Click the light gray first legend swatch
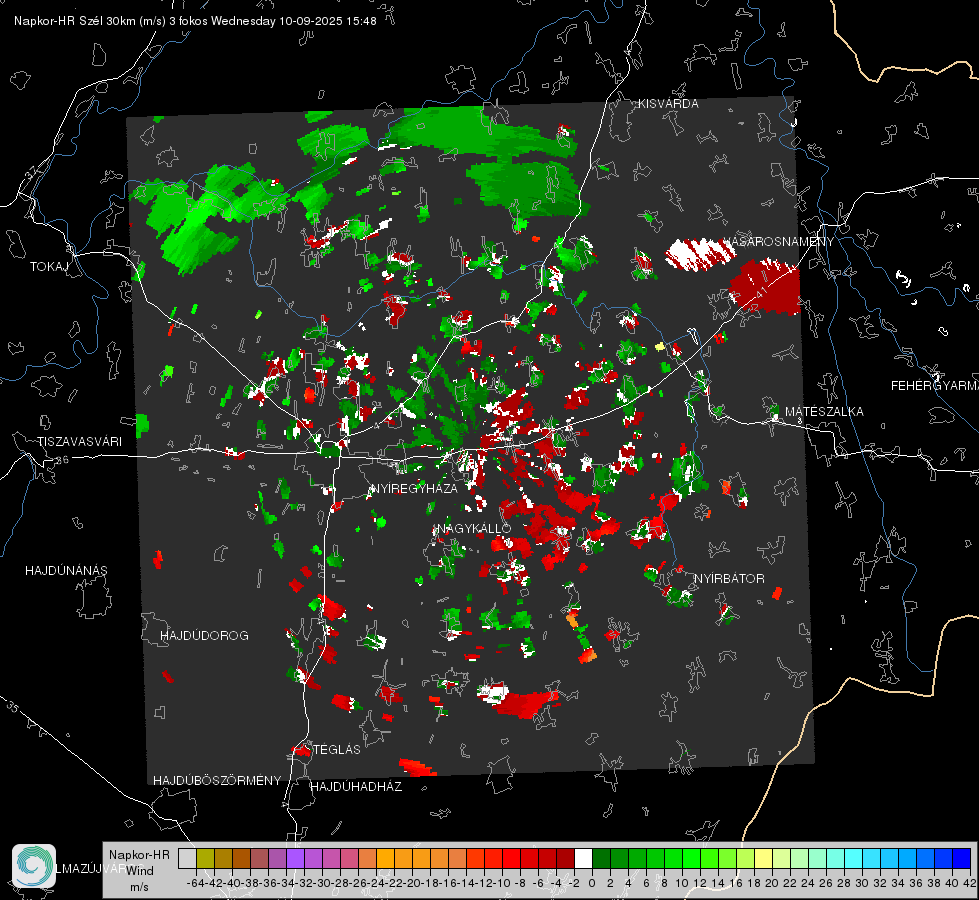 [187, 858]
